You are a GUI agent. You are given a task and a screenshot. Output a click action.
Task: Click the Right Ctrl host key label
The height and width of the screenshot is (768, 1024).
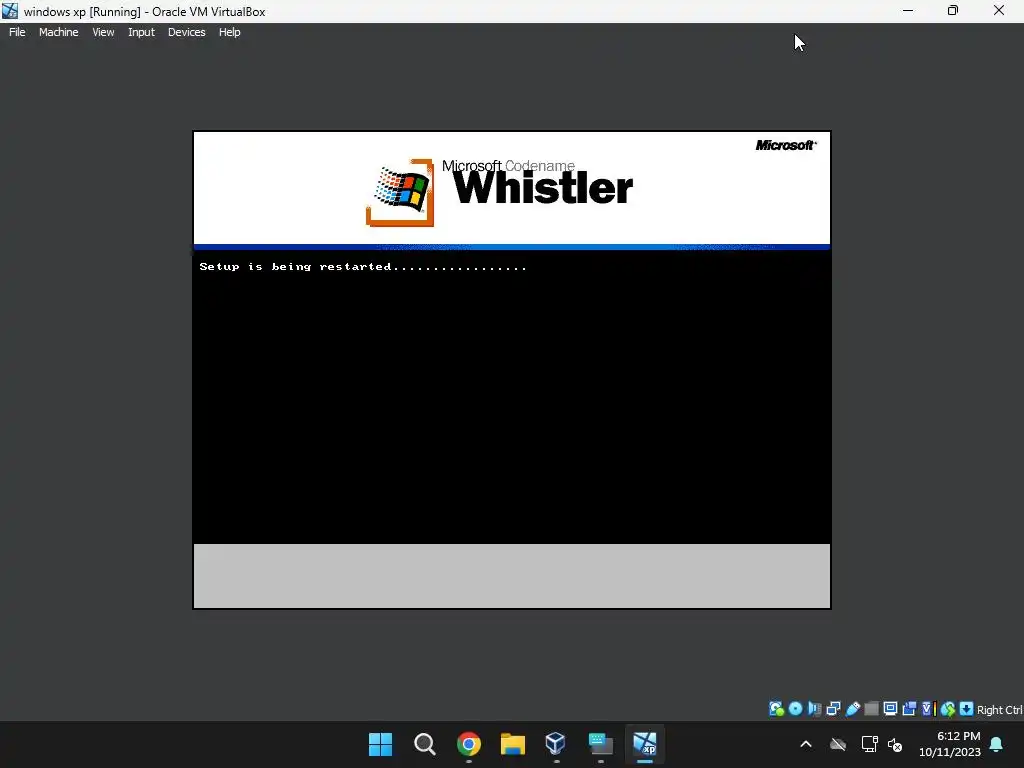coord(999,710)
